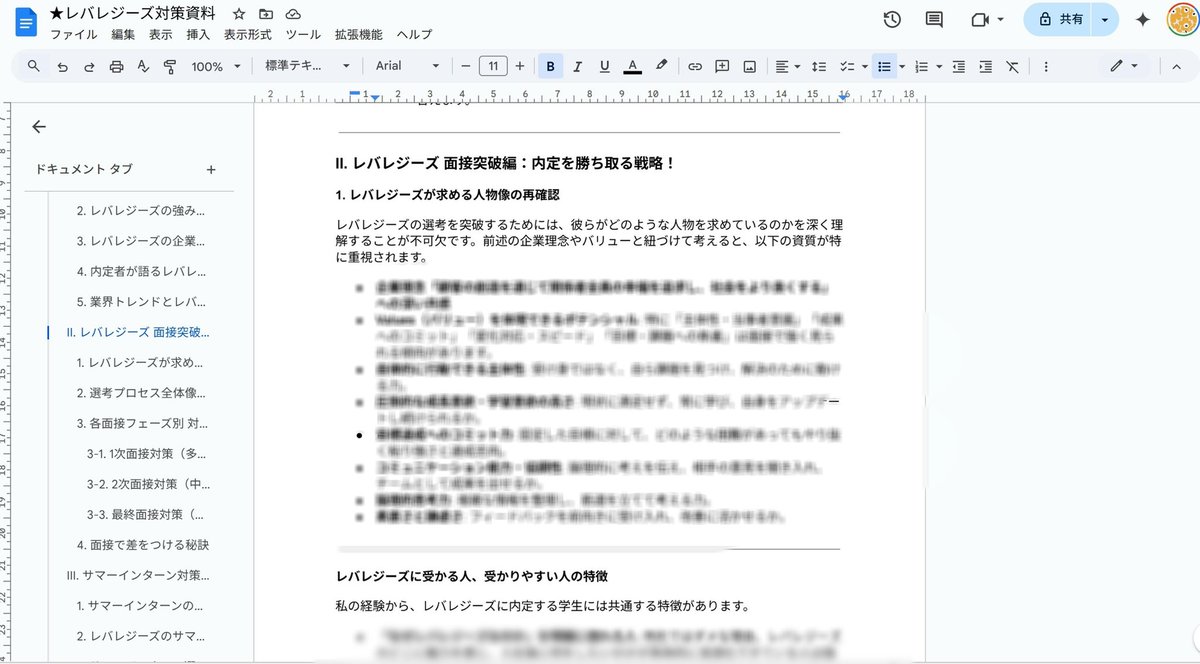Add a new document tab
The width and height of the screenshot is (1200, 664).
click(211, 169)
